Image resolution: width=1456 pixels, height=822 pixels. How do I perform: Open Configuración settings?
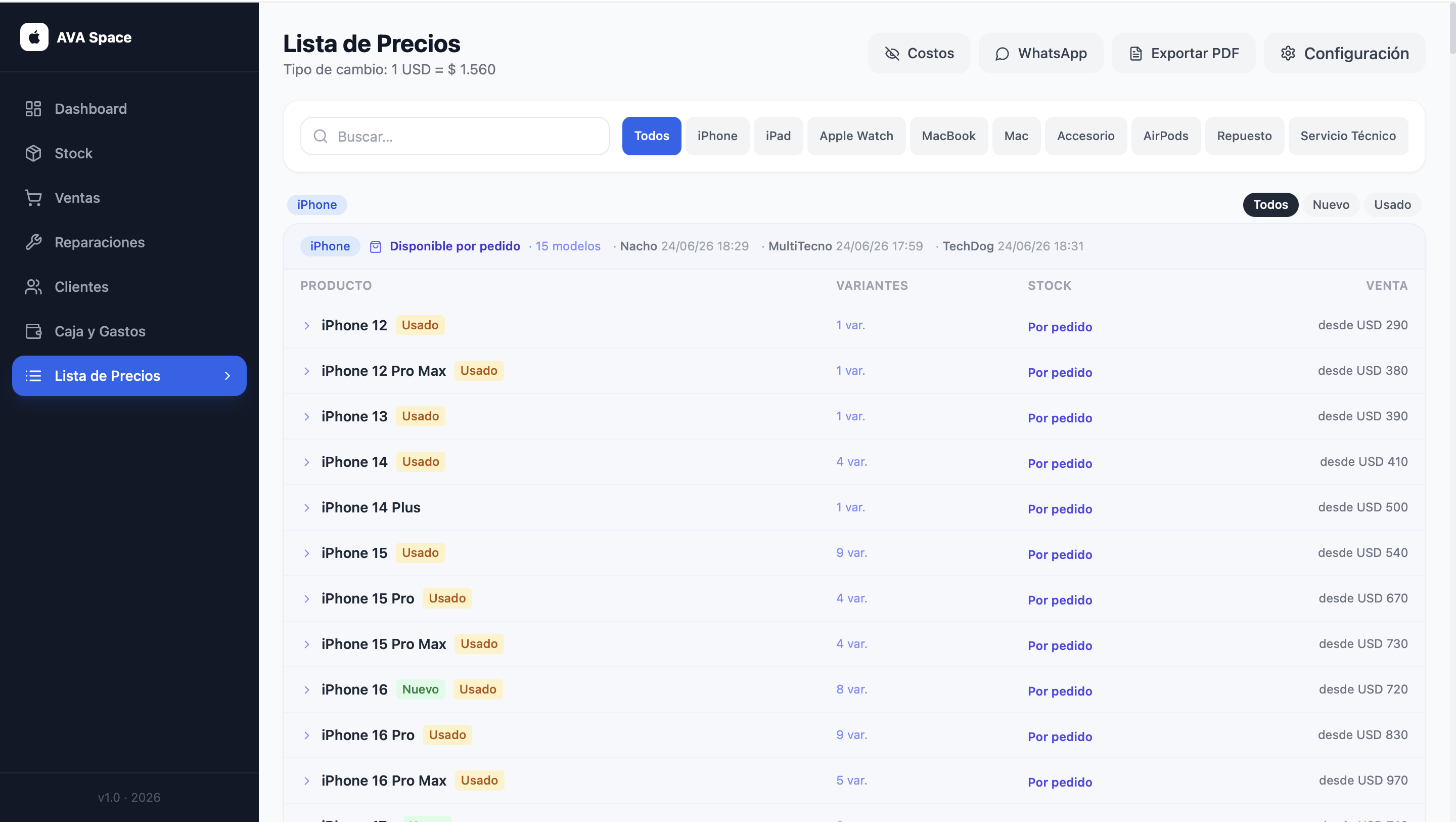click(x=1344, y=53)
